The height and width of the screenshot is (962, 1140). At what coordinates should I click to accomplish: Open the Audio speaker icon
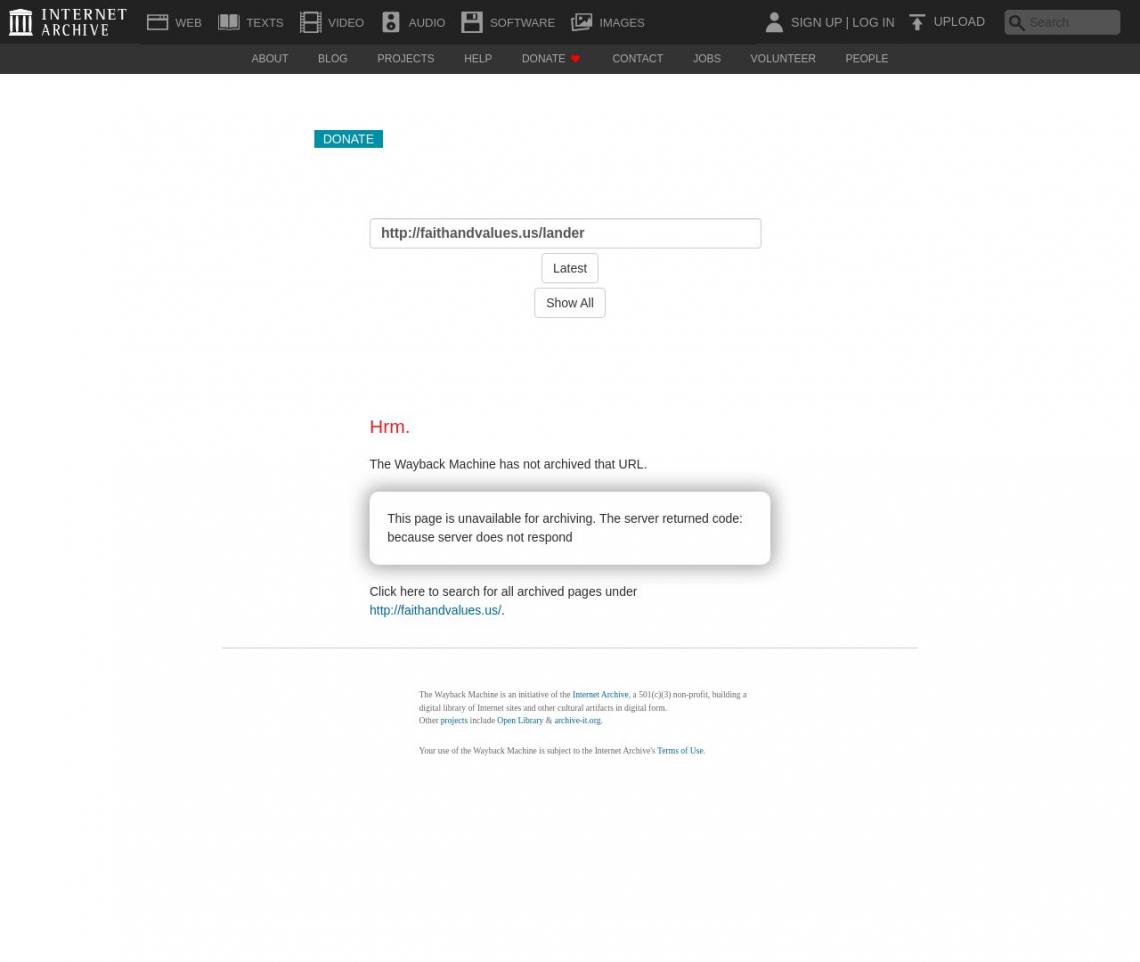391,22
